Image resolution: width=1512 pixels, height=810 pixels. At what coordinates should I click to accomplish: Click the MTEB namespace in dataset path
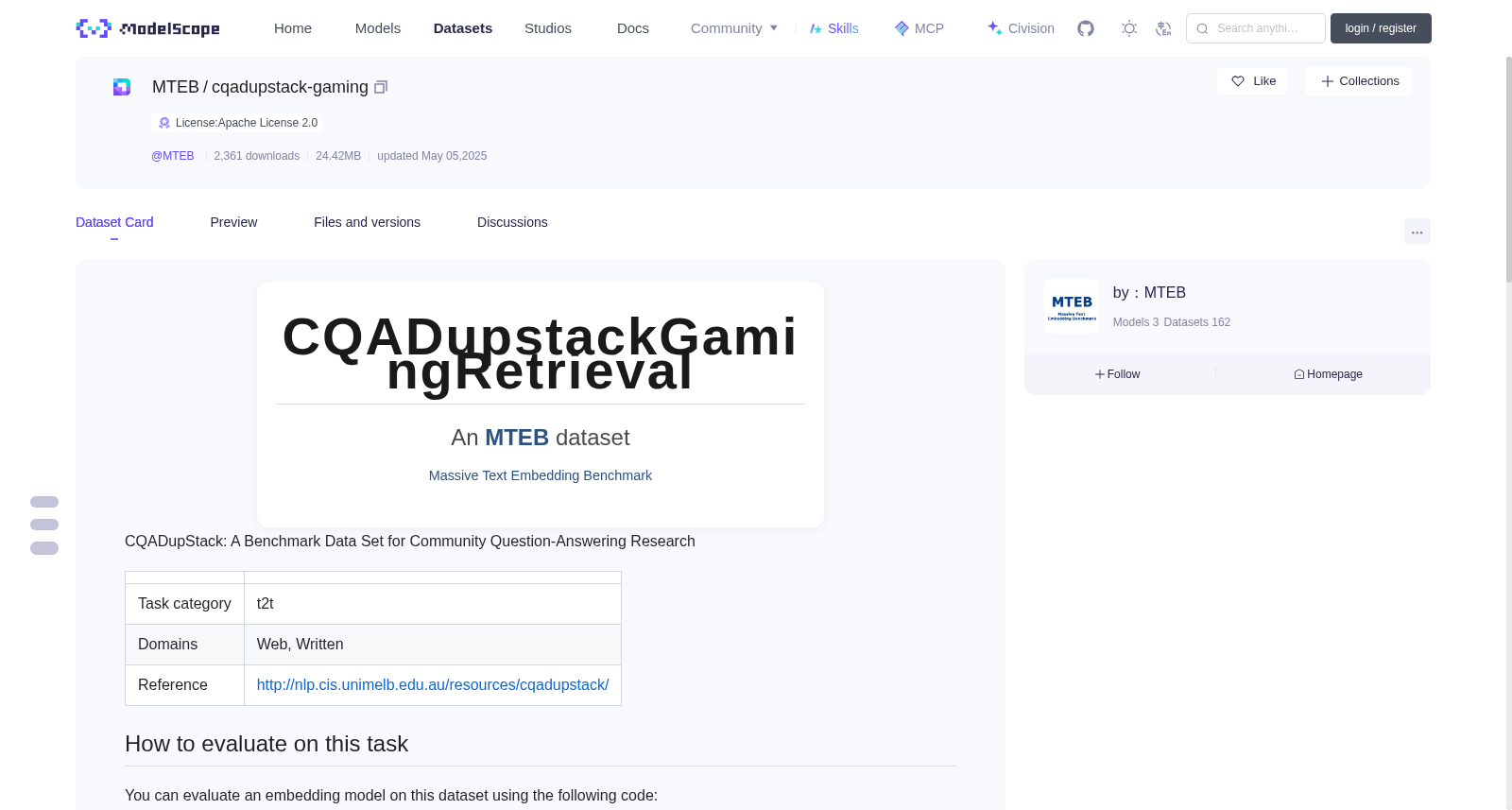176,87
